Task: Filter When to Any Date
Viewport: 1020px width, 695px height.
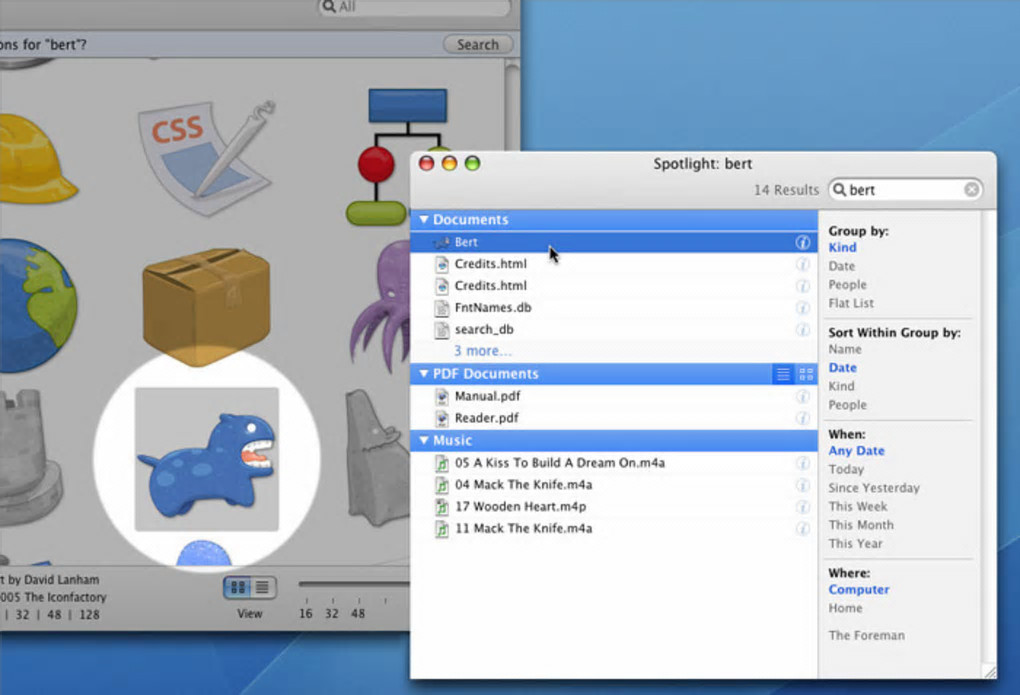Action: (857, 451)
